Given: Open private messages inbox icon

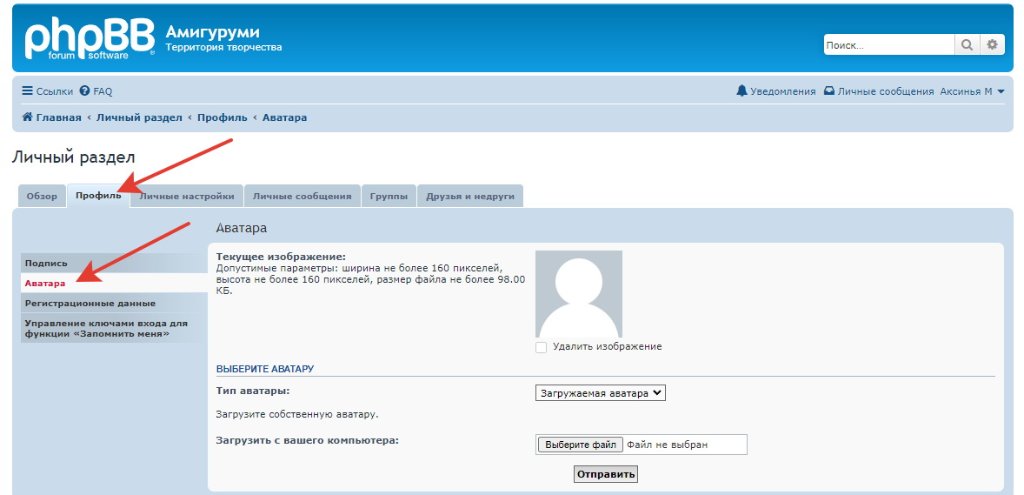Looking at the screenshot, I should (828, 91).
